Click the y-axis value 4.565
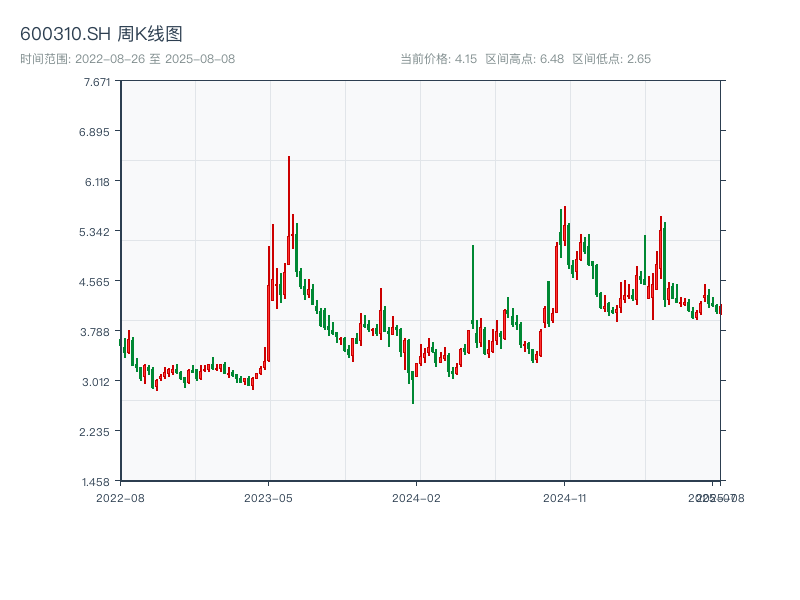Image resolution: width=800 pixels, height=600 pixels. pos(94,282)
